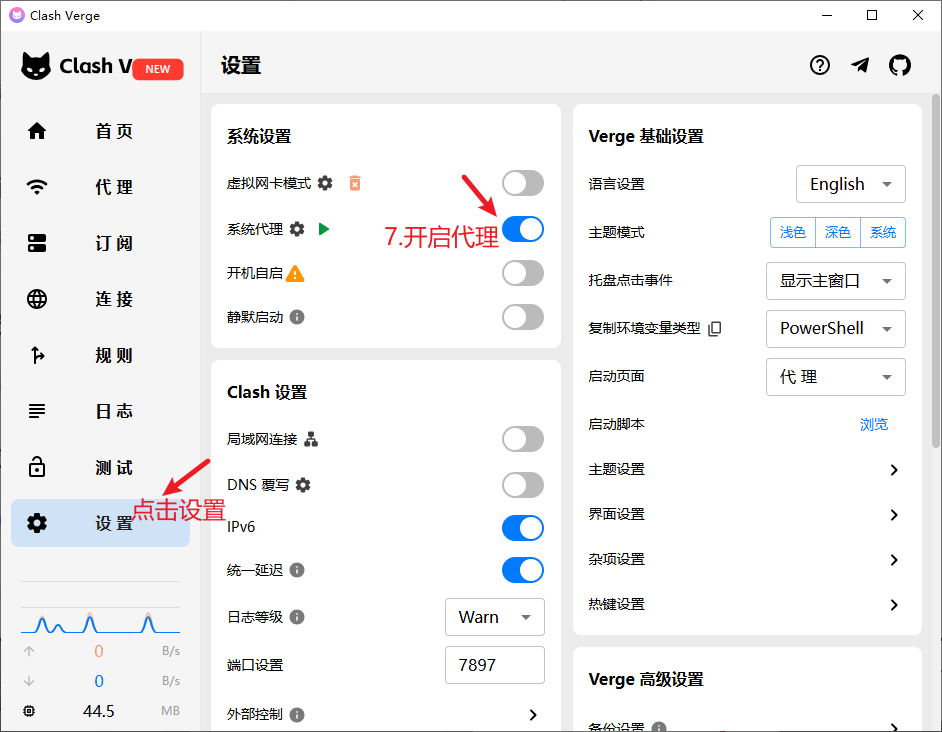The height and width of the screenshot is (732, 942).
Task: Open the PowerShell environment type dropdown
Action: point(835,329)
